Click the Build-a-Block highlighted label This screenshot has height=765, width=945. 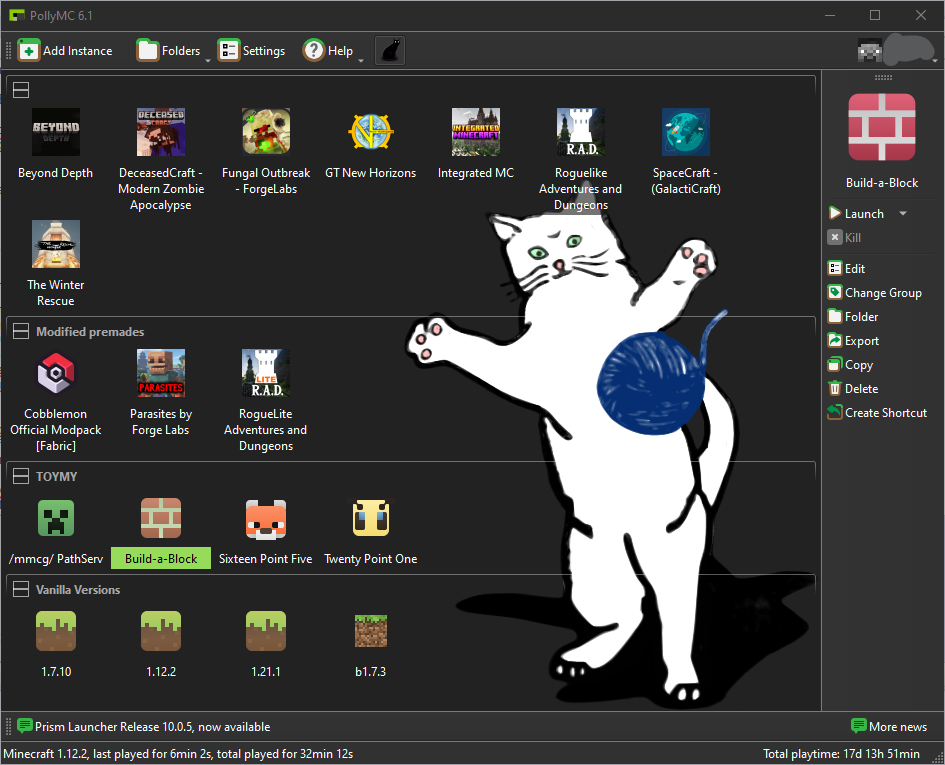[x=161, y=558]
